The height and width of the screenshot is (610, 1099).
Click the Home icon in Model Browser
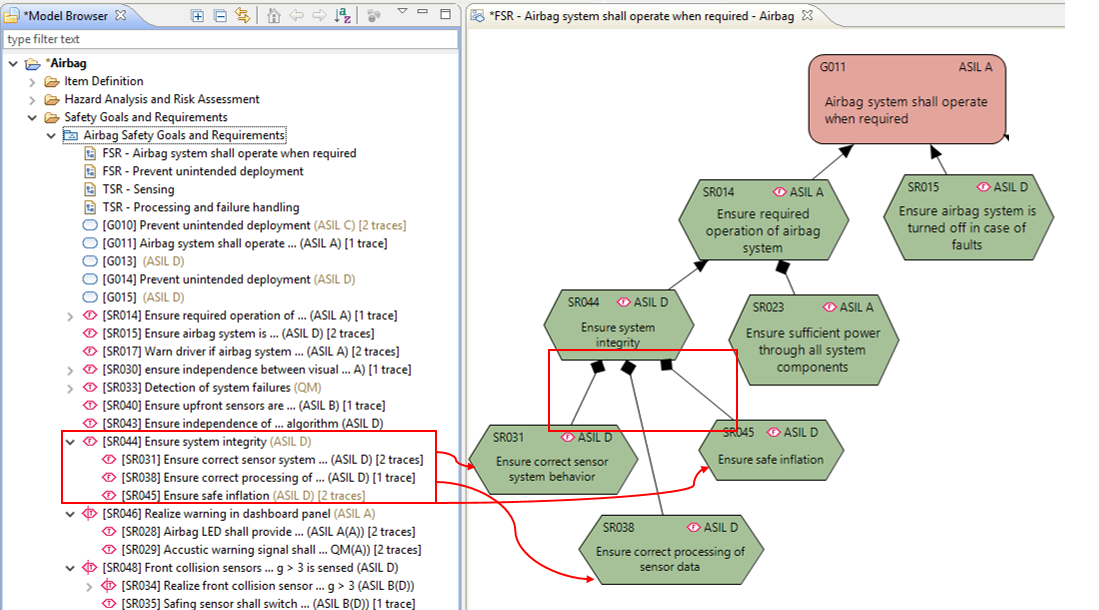pos(274,16)
